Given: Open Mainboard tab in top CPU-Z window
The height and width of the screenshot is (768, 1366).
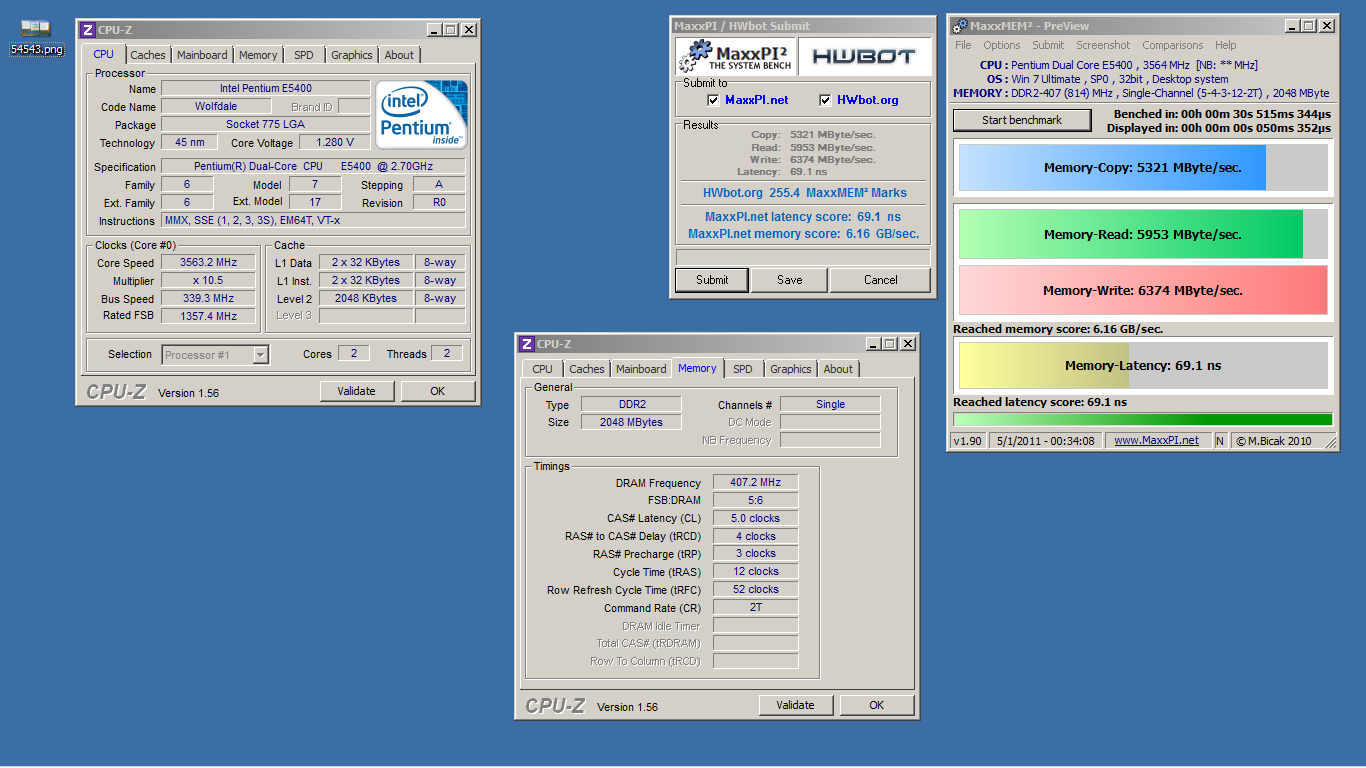Looking at the screenshot, I should pyautogui.click(x=202, y=55).
